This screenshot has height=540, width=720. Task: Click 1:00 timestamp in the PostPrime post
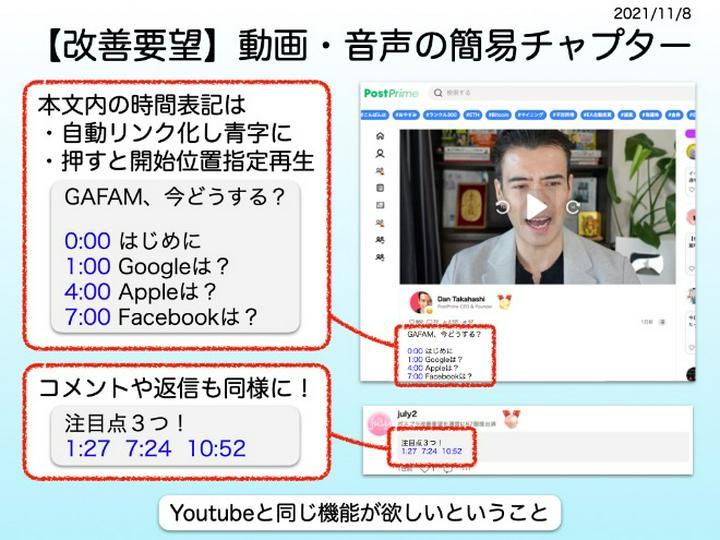(415, 360)
